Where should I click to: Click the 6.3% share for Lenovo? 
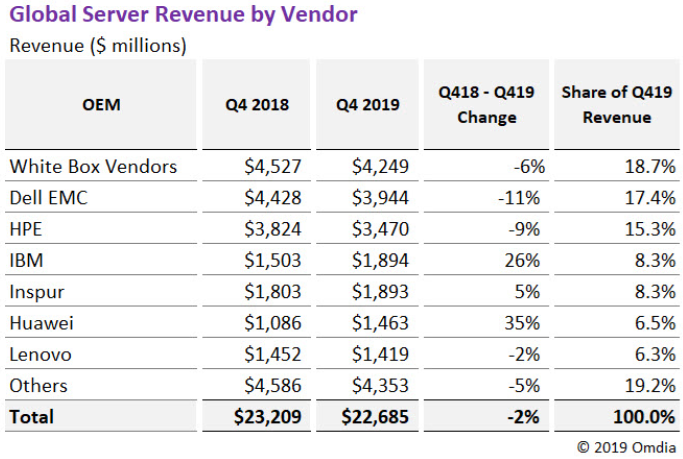pyautogui.click(x=655, y=355)
